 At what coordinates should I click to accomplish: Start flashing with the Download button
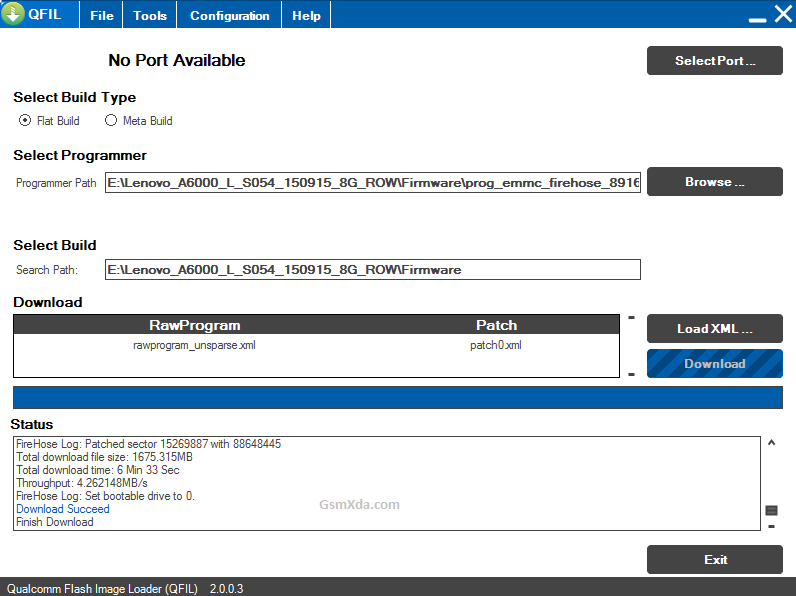click(715, 364)
